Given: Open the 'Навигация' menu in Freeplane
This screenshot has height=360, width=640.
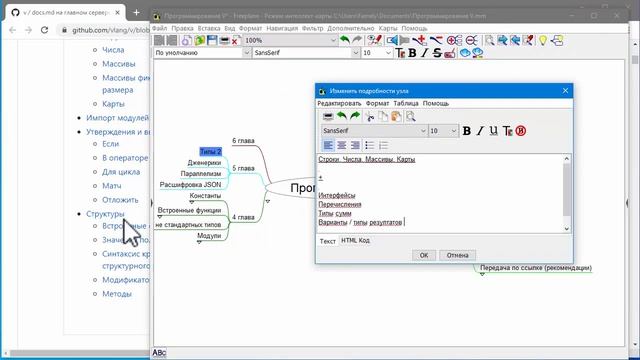Looking at the screenshot, I should tap(282, 29).
